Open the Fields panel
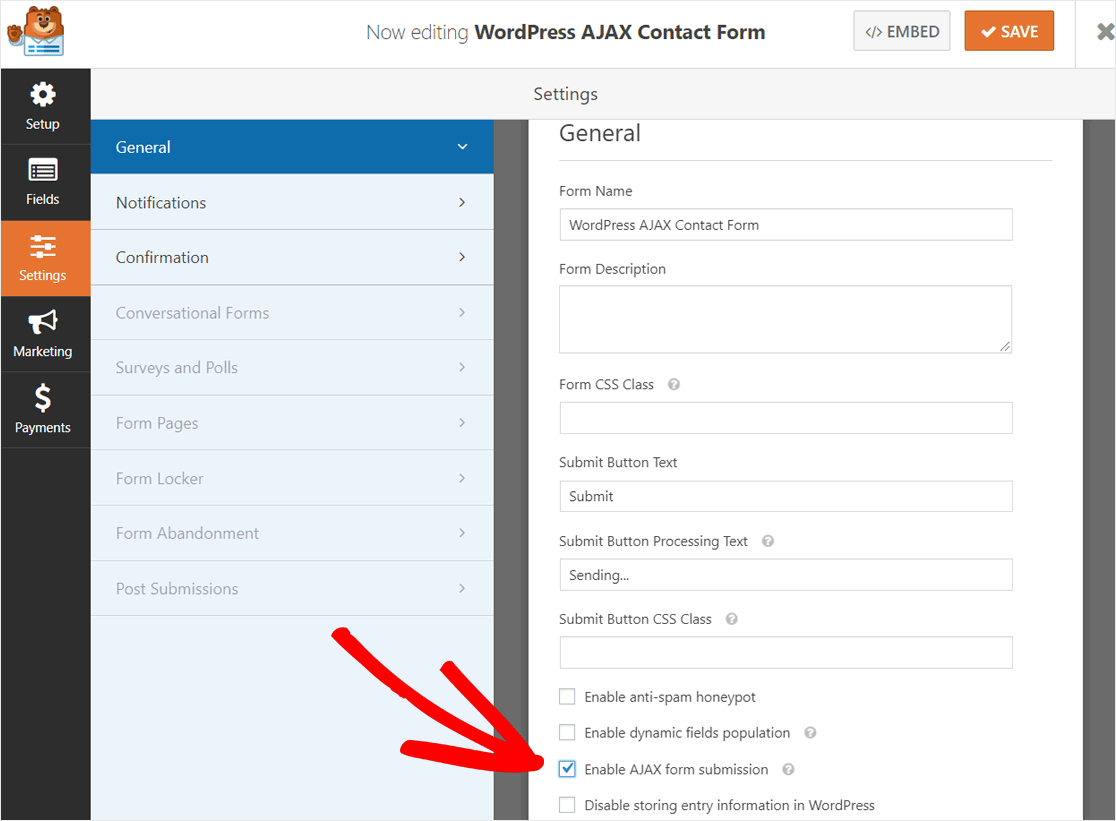 pos(42,181)
